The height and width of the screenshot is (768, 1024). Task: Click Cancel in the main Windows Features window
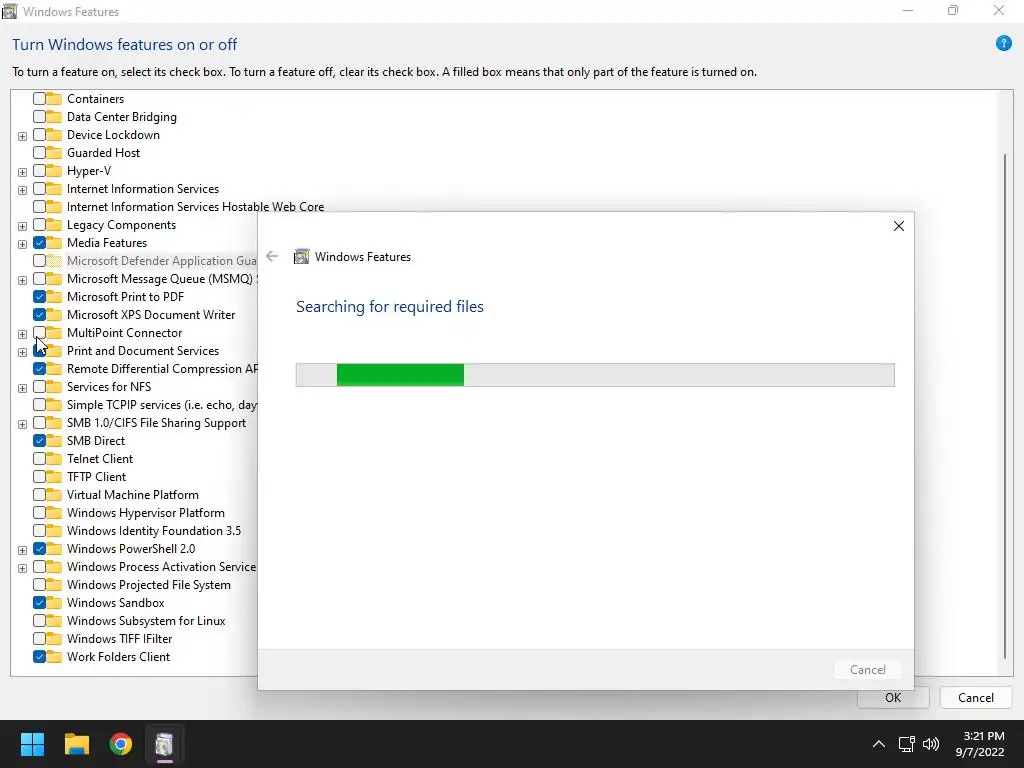976,697
